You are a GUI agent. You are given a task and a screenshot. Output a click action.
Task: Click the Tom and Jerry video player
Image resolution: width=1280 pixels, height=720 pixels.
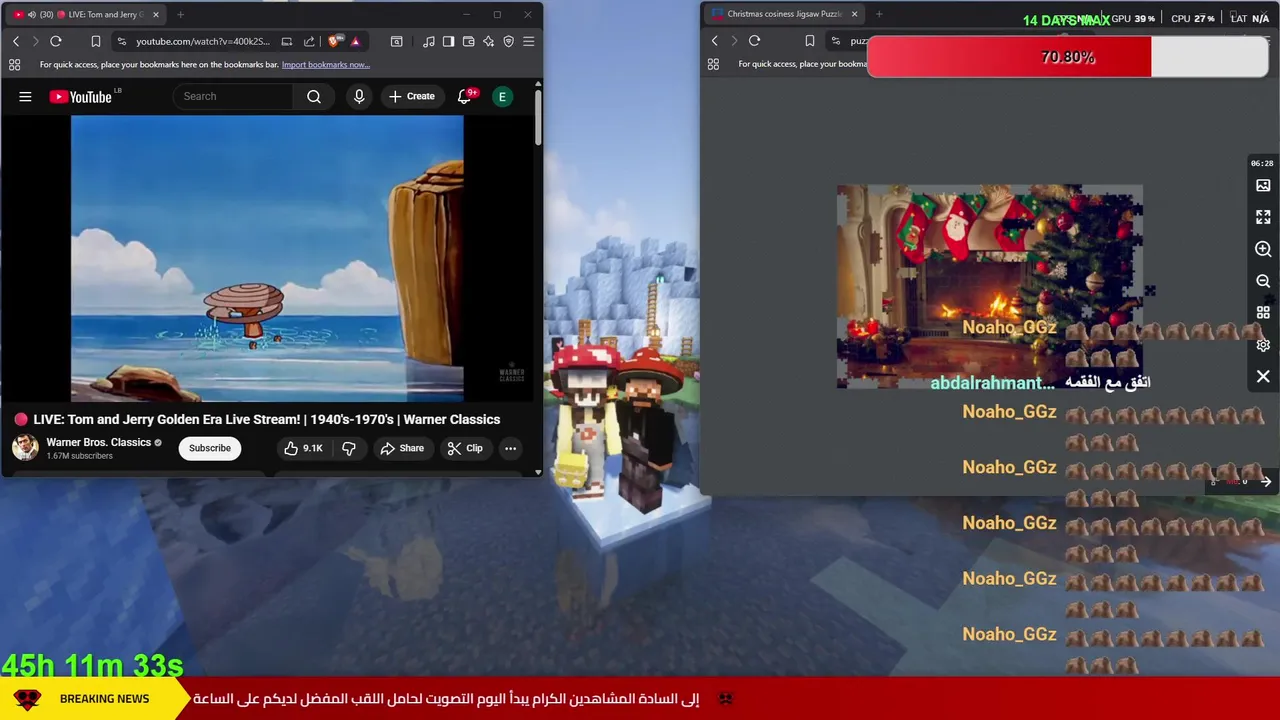pyautogui.click(x=267, y=258)
